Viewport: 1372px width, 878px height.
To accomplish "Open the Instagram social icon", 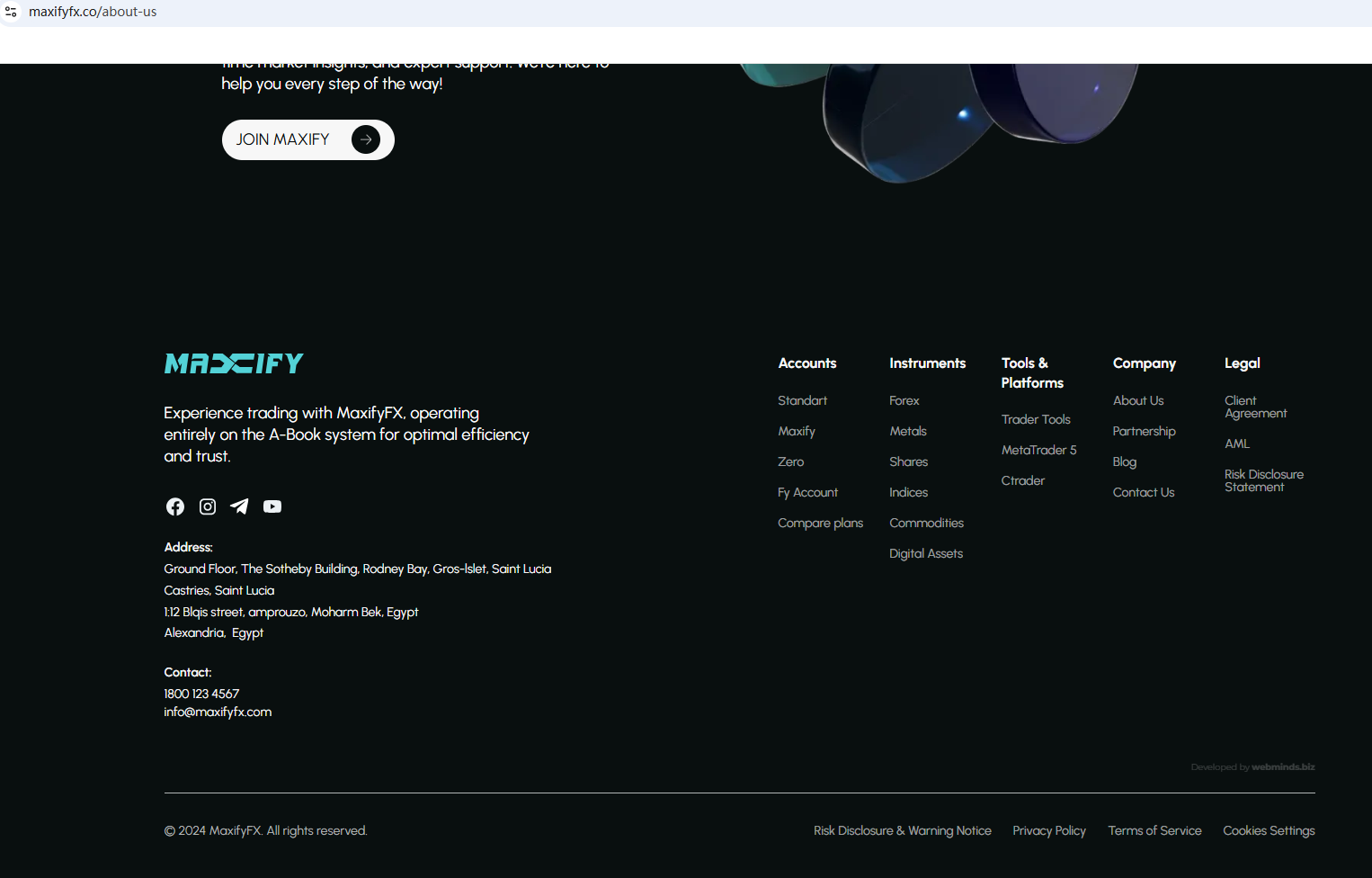I will (208, 506).
